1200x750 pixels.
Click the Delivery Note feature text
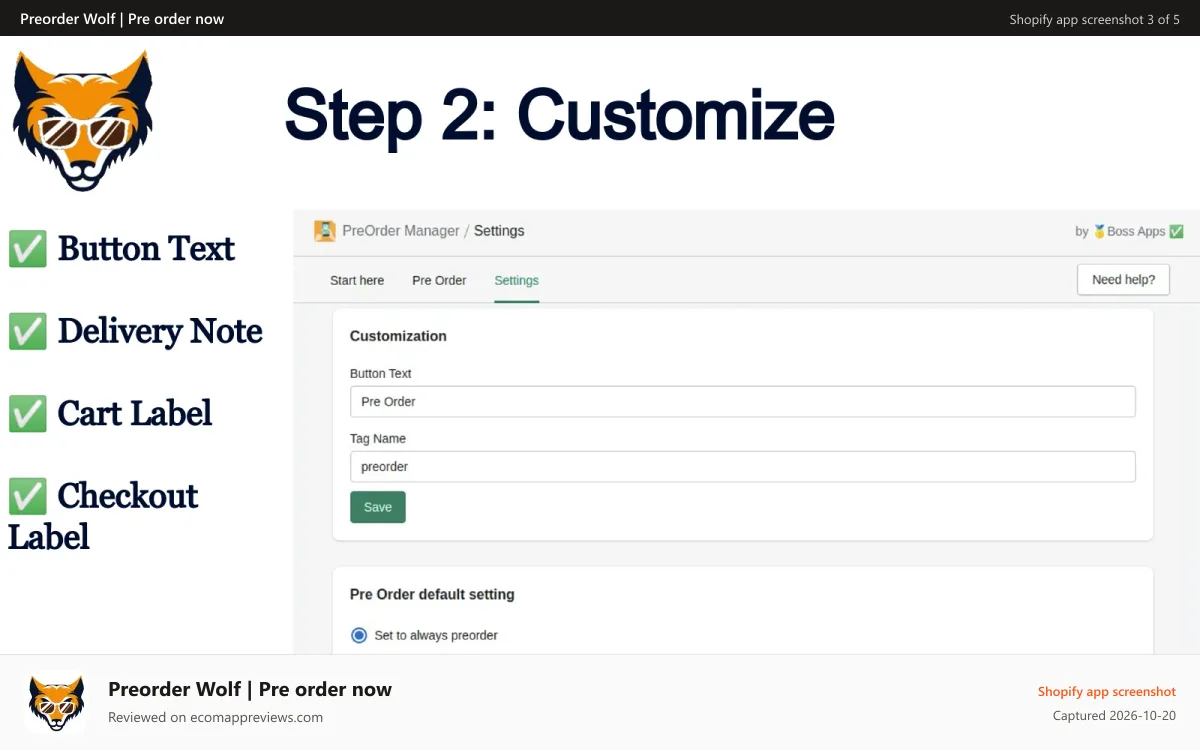pyautogui.click(x=160, y=331)
